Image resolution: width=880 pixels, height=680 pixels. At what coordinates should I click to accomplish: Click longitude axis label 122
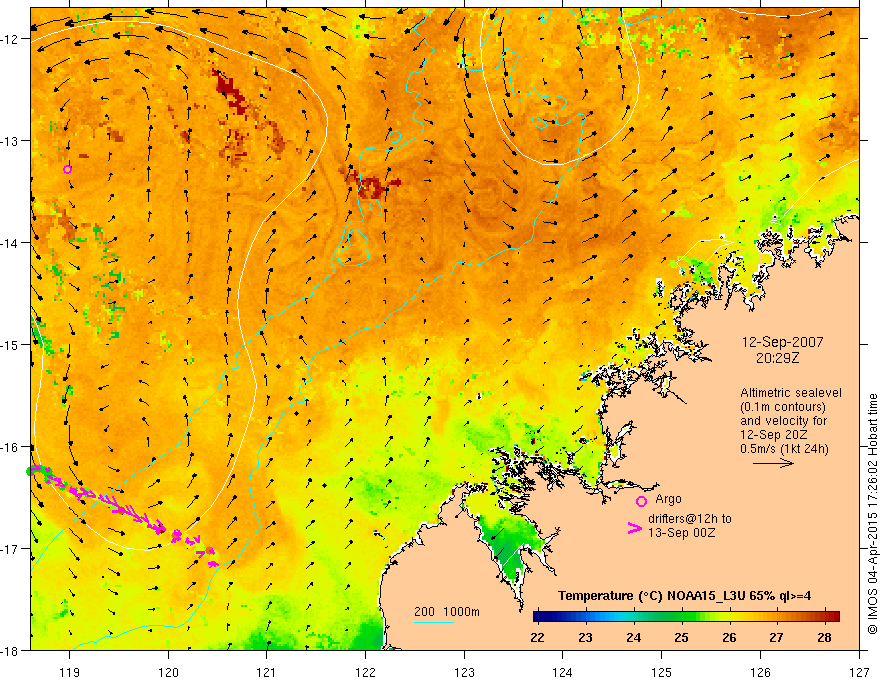click(365, 672)
